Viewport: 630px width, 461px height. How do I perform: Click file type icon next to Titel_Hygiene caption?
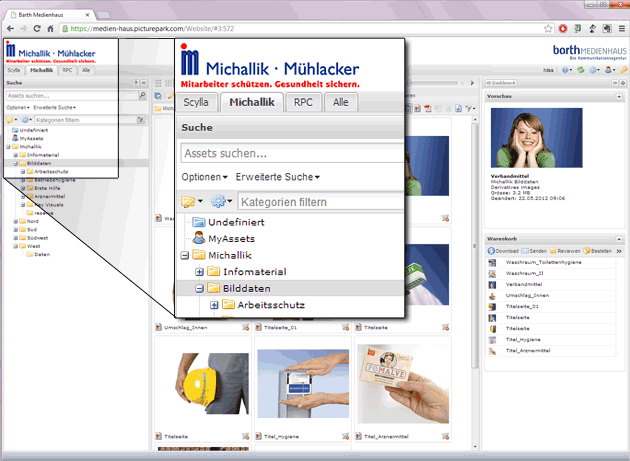tap(259, 436)
